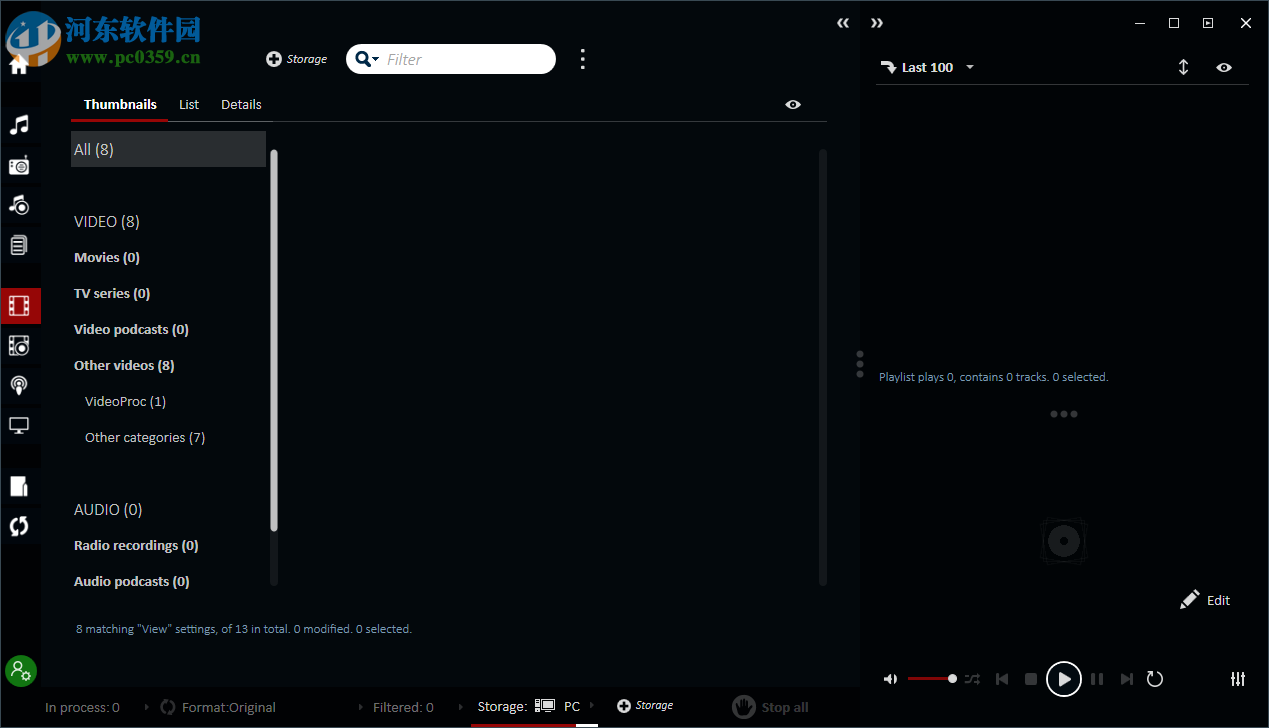The height and width of the screenshot is (728, 1269).
Task: Adjust the red volume slider
Action: [932, 679]
